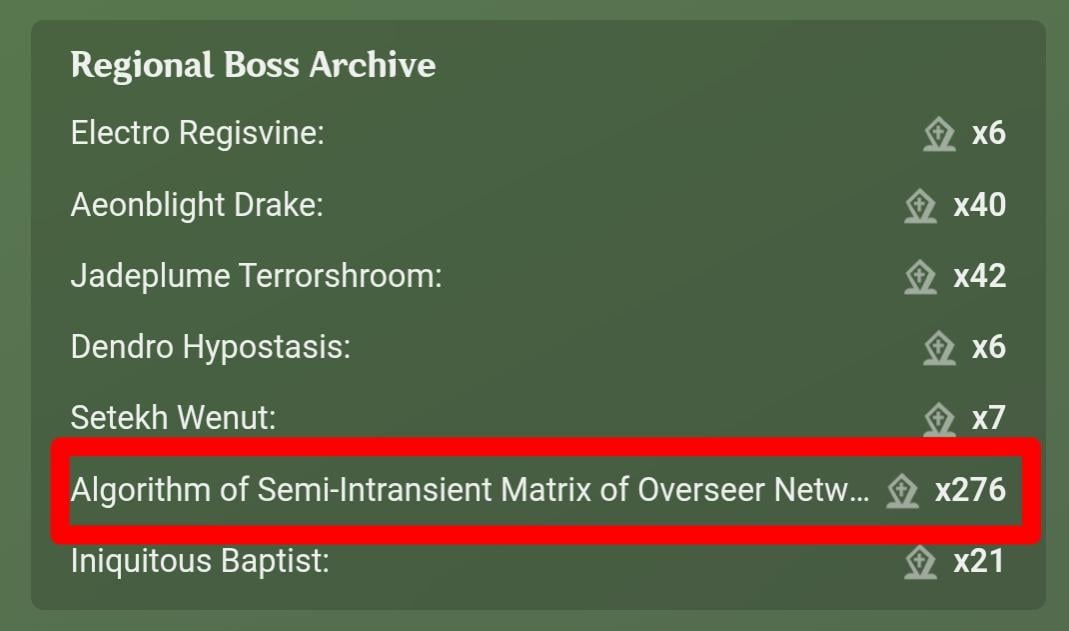Image resolution: width=1069 pixels, height=631 pixels.
Task: Open the Jadeplume Terrorshroom entry
Action: pyautogui.click(x=256, y=277)
